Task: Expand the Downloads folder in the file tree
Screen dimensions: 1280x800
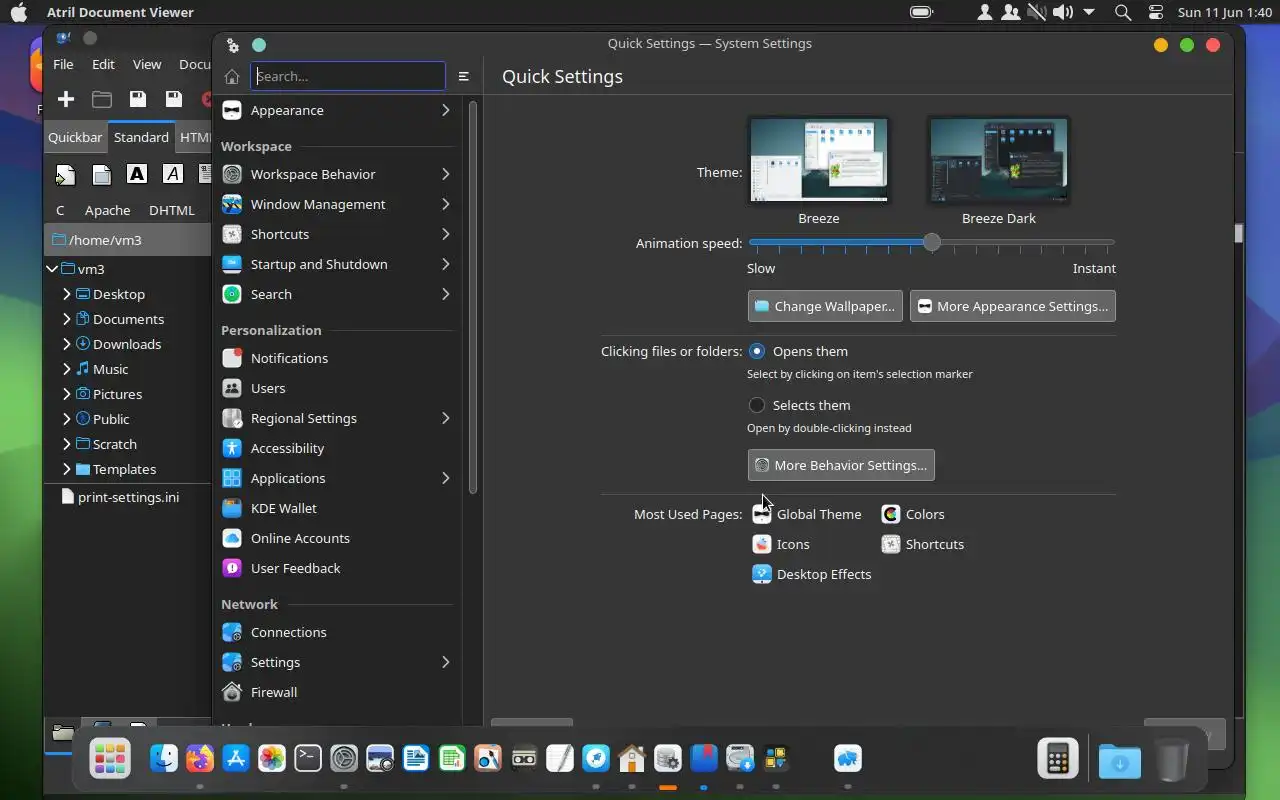Action: click(x=67, y=344)
